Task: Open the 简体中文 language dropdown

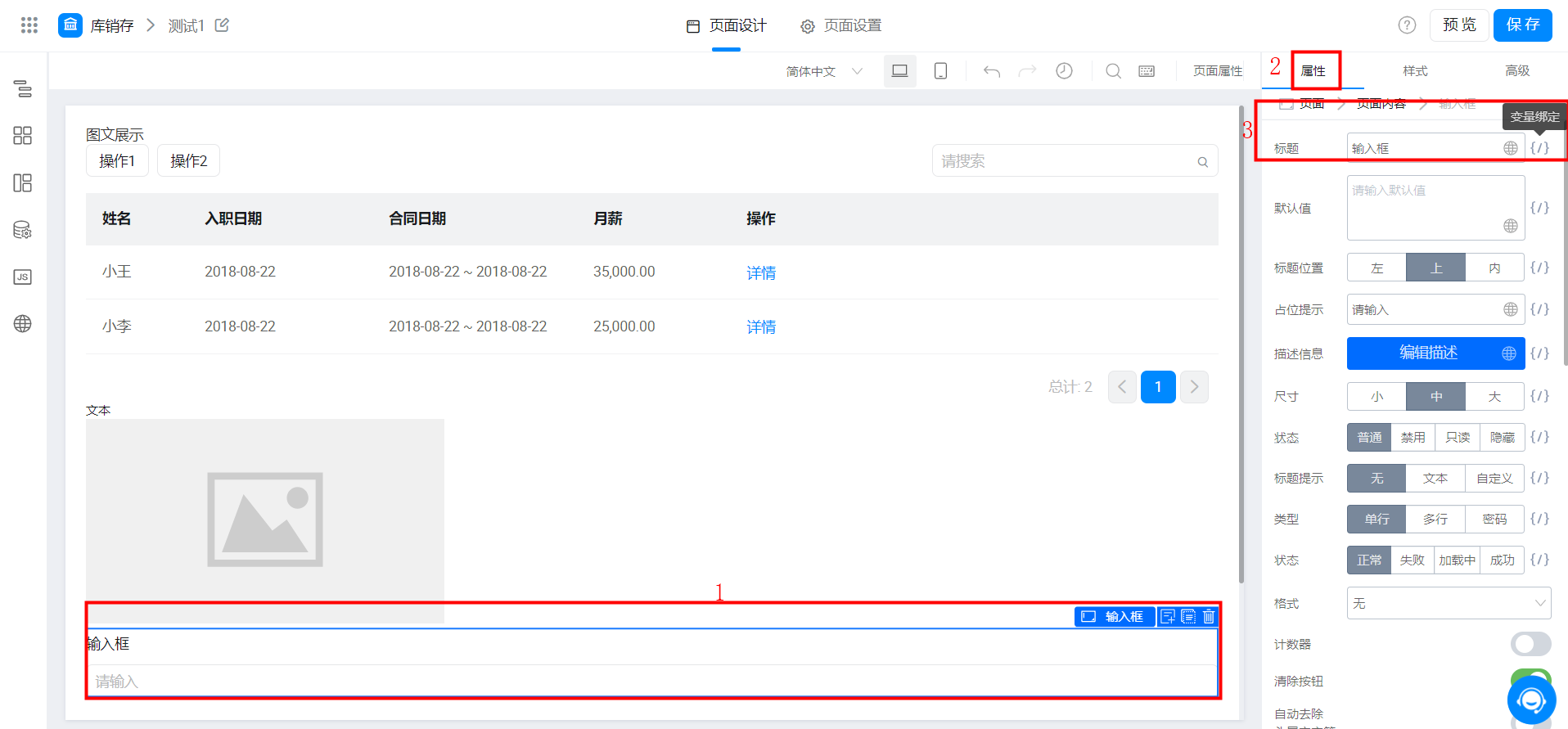Action: click(824, 71)
